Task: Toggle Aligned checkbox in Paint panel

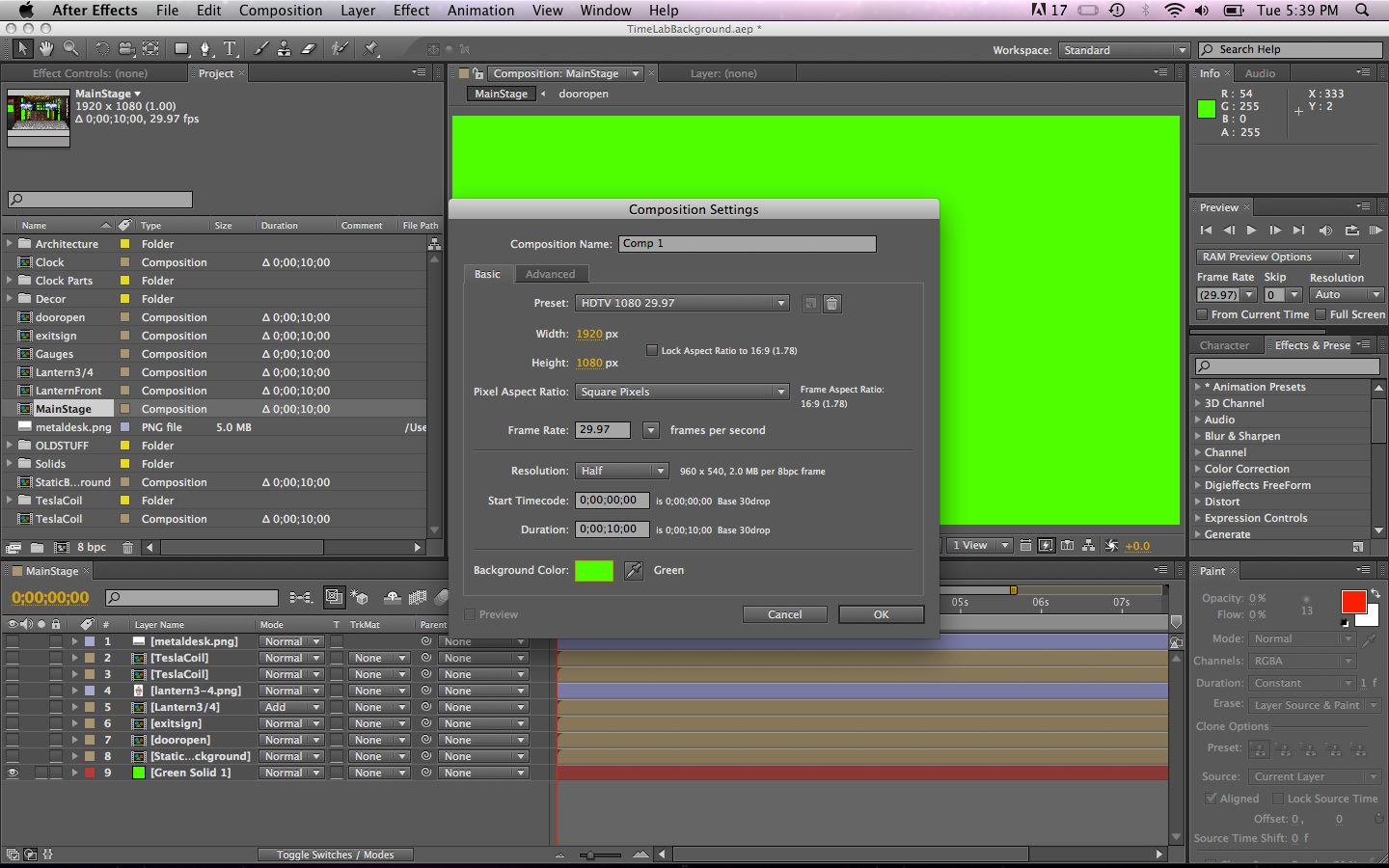Action: pyautogui.click(x=1211, y=799)
